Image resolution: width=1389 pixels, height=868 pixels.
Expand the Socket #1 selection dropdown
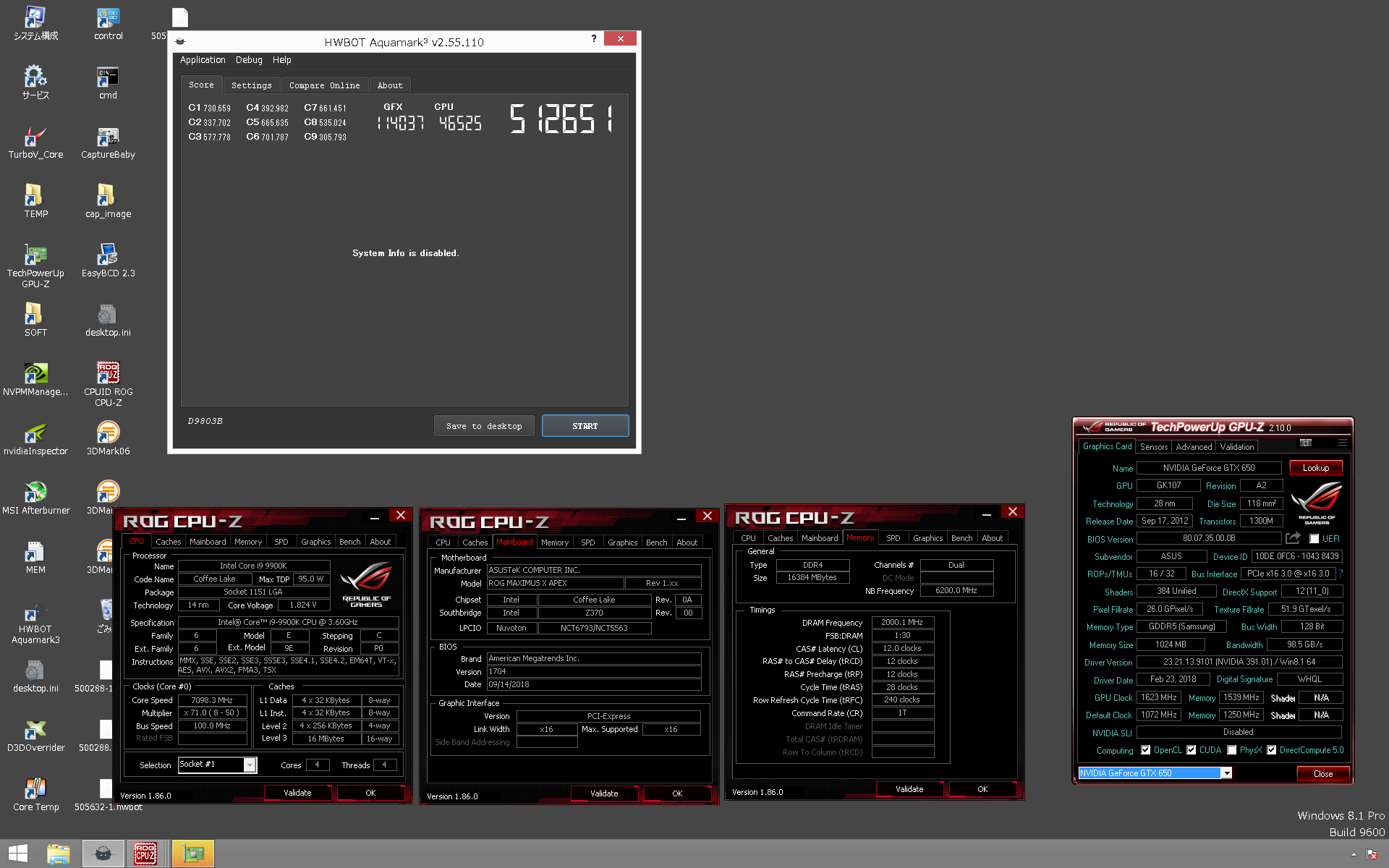250,765
